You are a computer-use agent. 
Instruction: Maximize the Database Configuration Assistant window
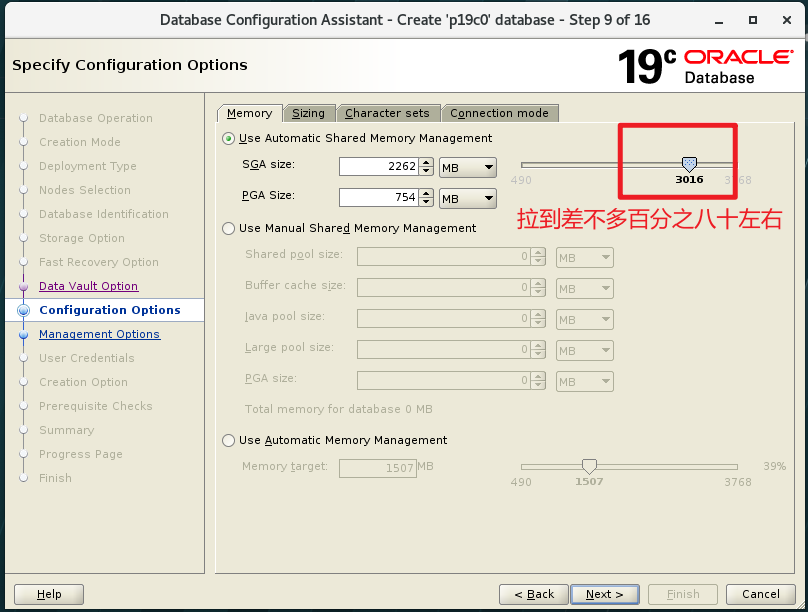tap(753, 20)
